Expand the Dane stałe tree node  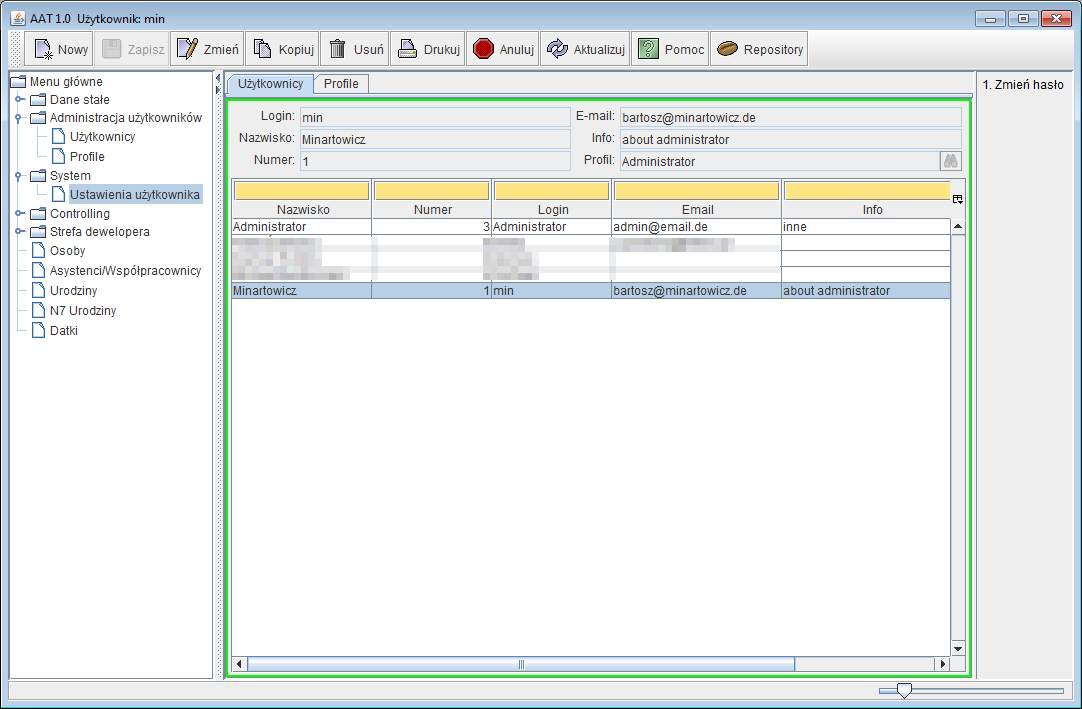(x=19, y=99)
